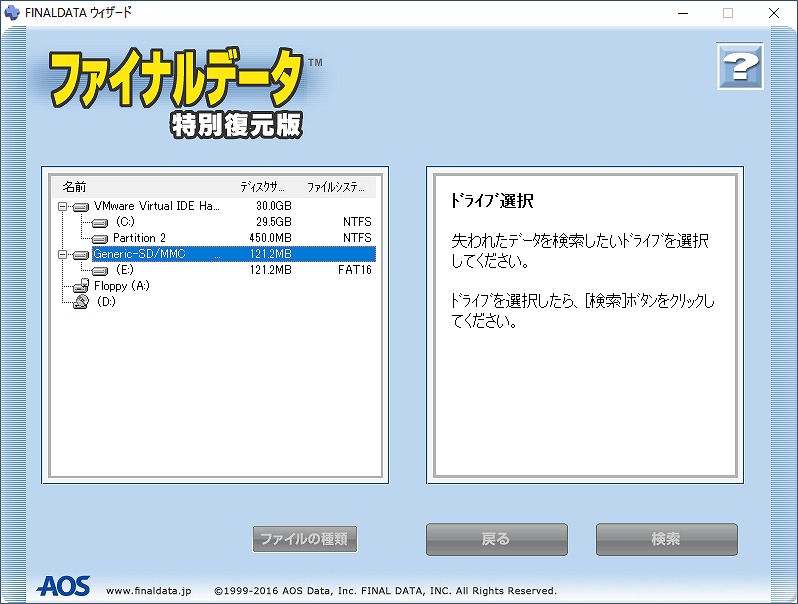Click the ファイルシステ... column header

[x=337, y=187]
